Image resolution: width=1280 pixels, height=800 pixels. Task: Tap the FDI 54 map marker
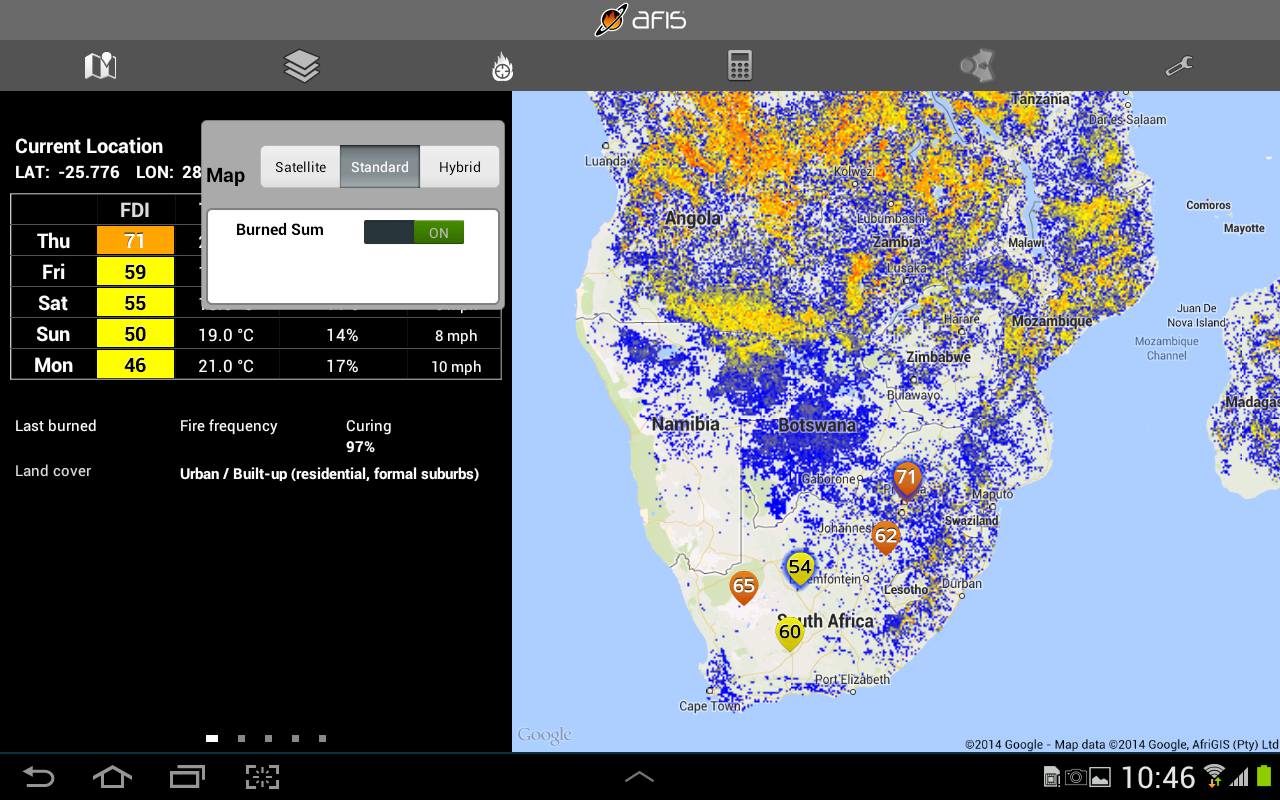pos(799,568)
